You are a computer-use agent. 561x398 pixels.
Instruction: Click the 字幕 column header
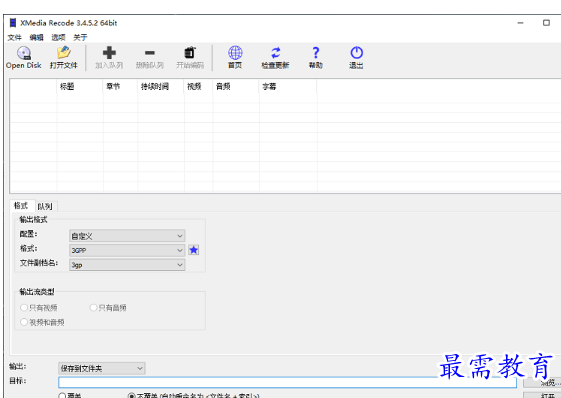pyautogui.click(x=288, y=86)
